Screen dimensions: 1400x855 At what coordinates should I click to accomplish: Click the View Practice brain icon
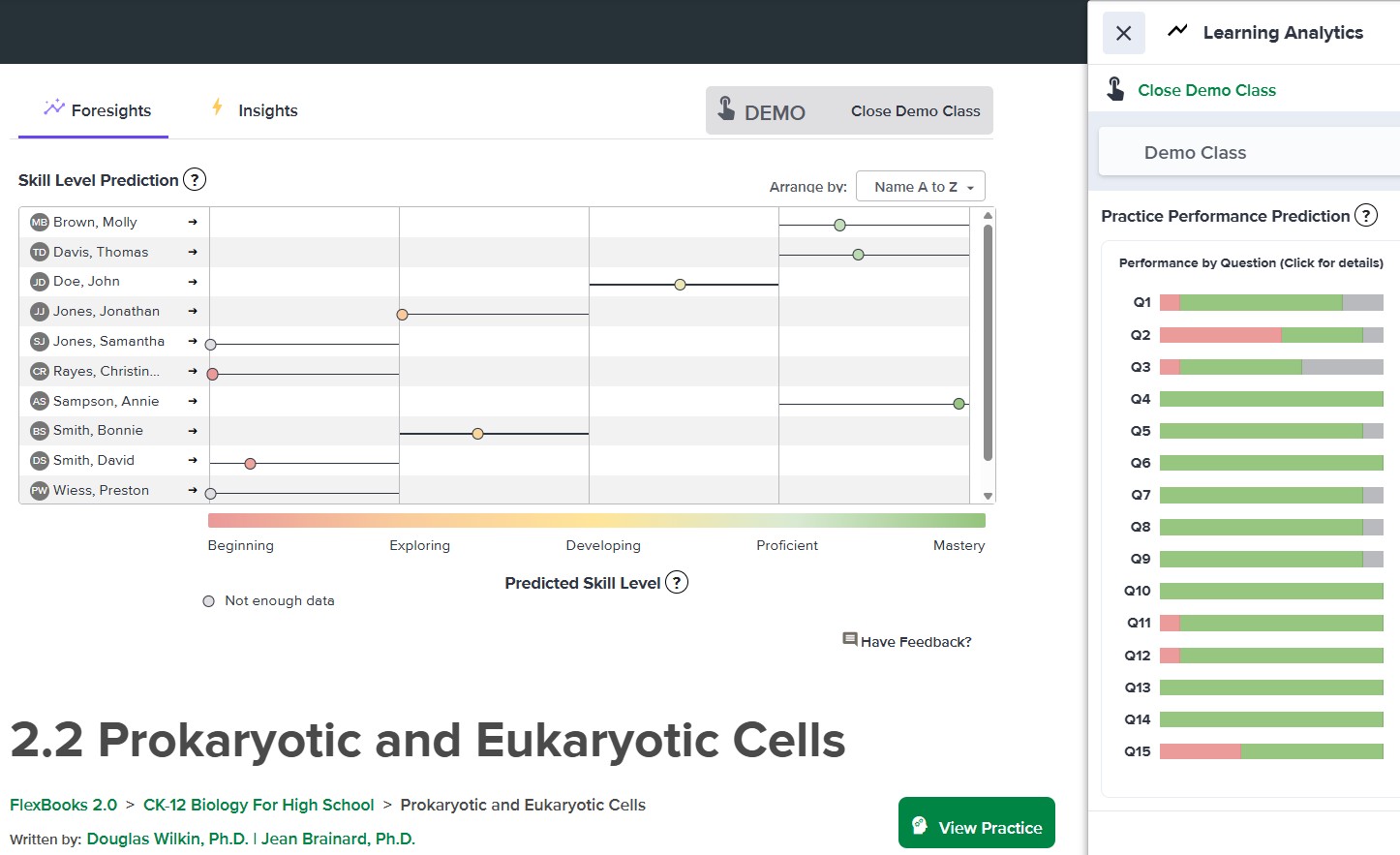(x=920, y=825)
